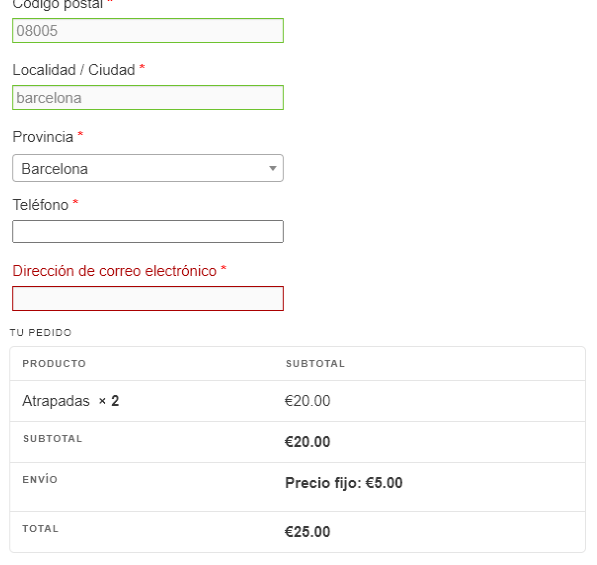Select the Atrapadas × 2 product row

coord(297,401)
